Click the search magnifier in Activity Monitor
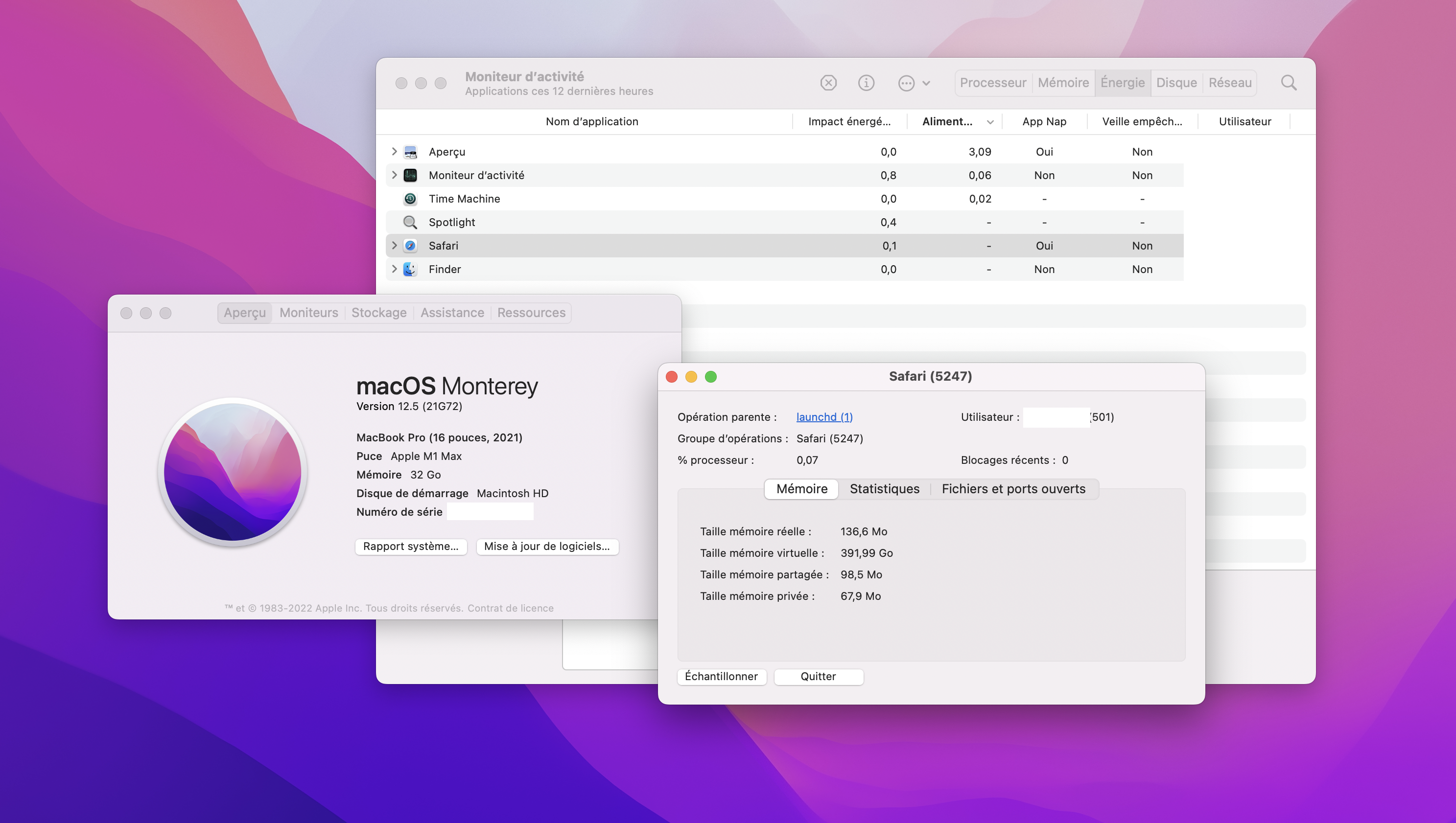 (1288, 83)
